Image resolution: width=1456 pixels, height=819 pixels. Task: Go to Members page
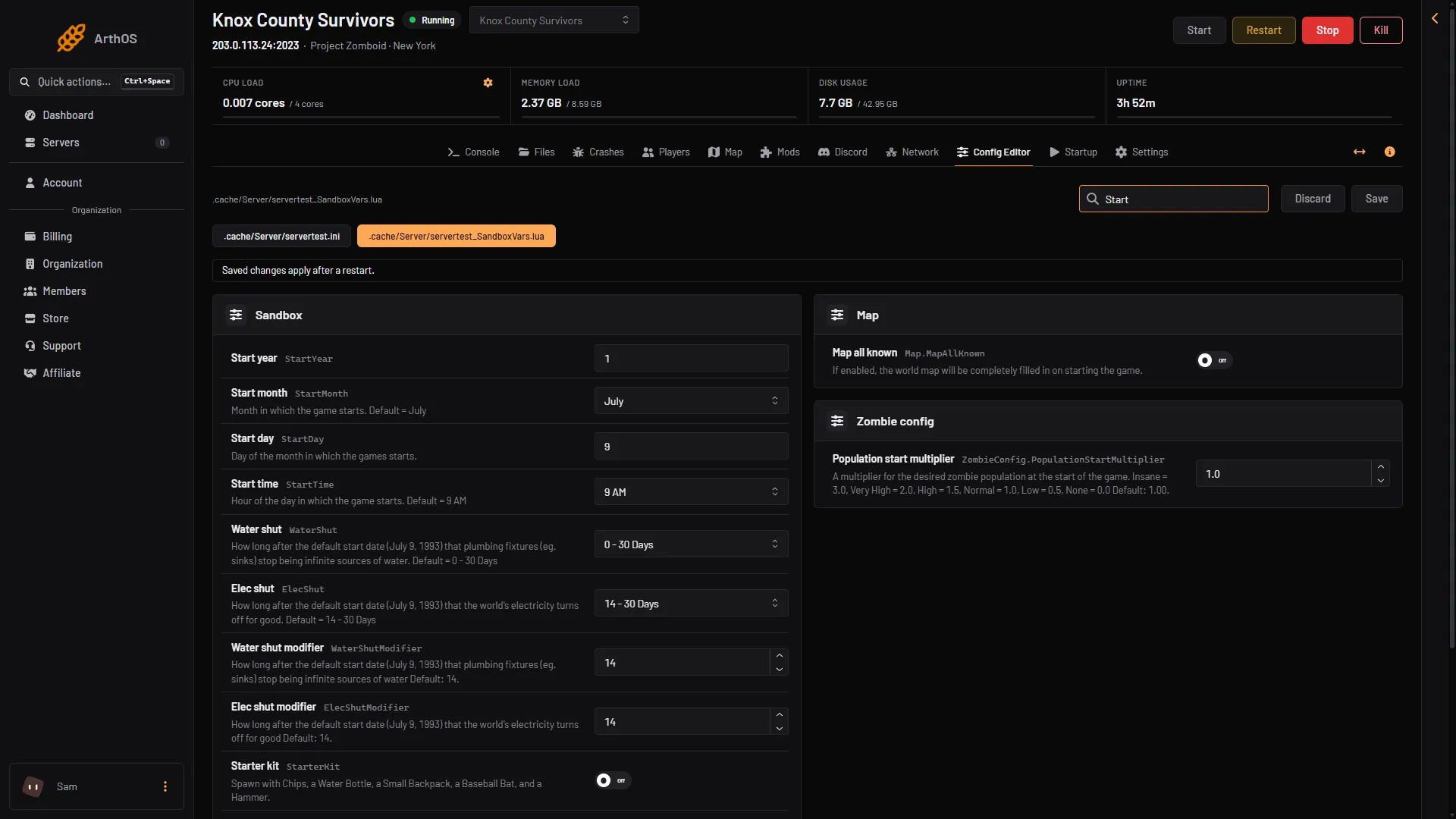pos(96,291)
